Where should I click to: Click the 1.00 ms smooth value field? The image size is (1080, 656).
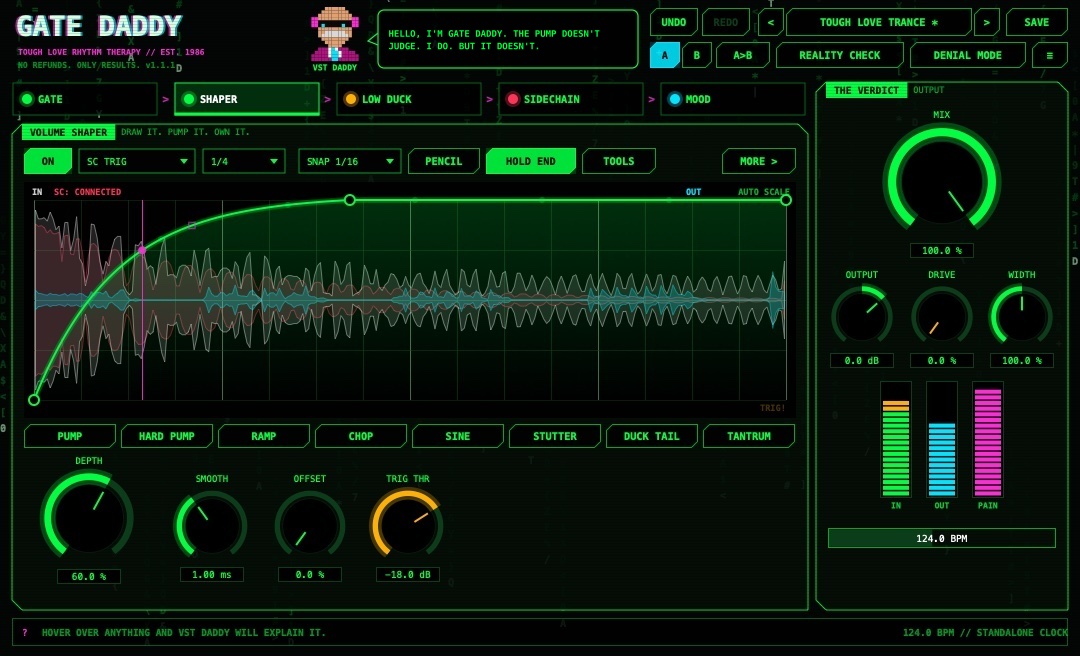[211, 574]
